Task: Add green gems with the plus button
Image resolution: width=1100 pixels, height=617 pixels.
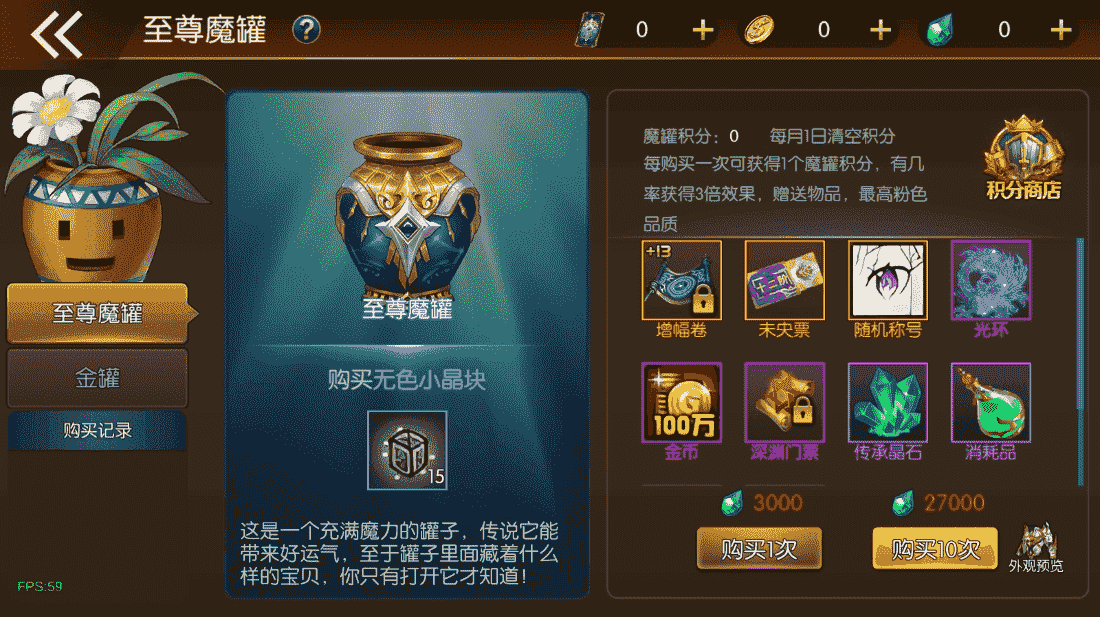Action: (x=1061, y=30)
